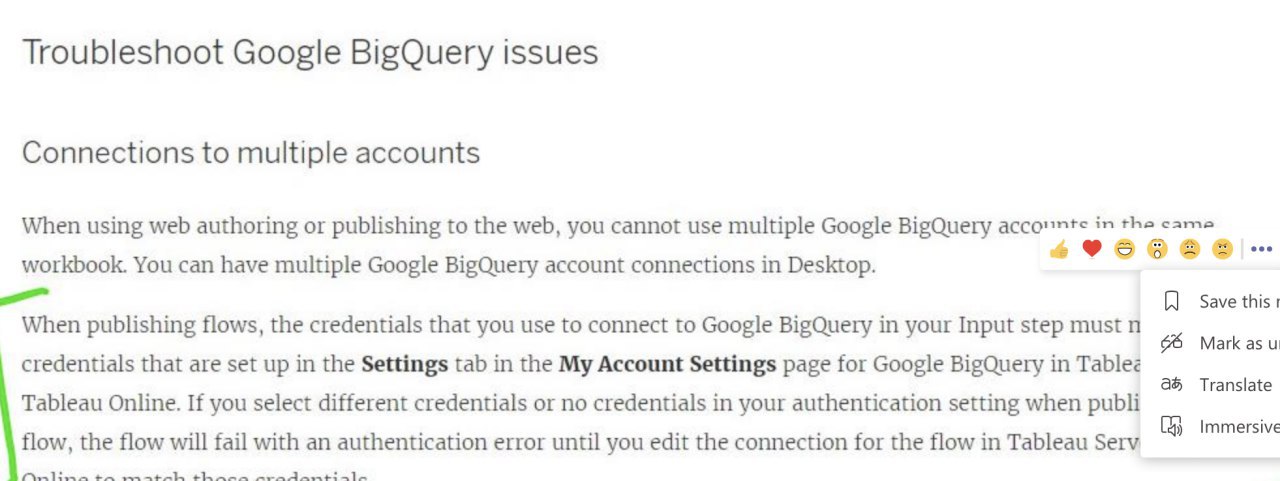Click the immersive reader book-speaker icon
The image size is (1280, 481).
[1172, 427]
